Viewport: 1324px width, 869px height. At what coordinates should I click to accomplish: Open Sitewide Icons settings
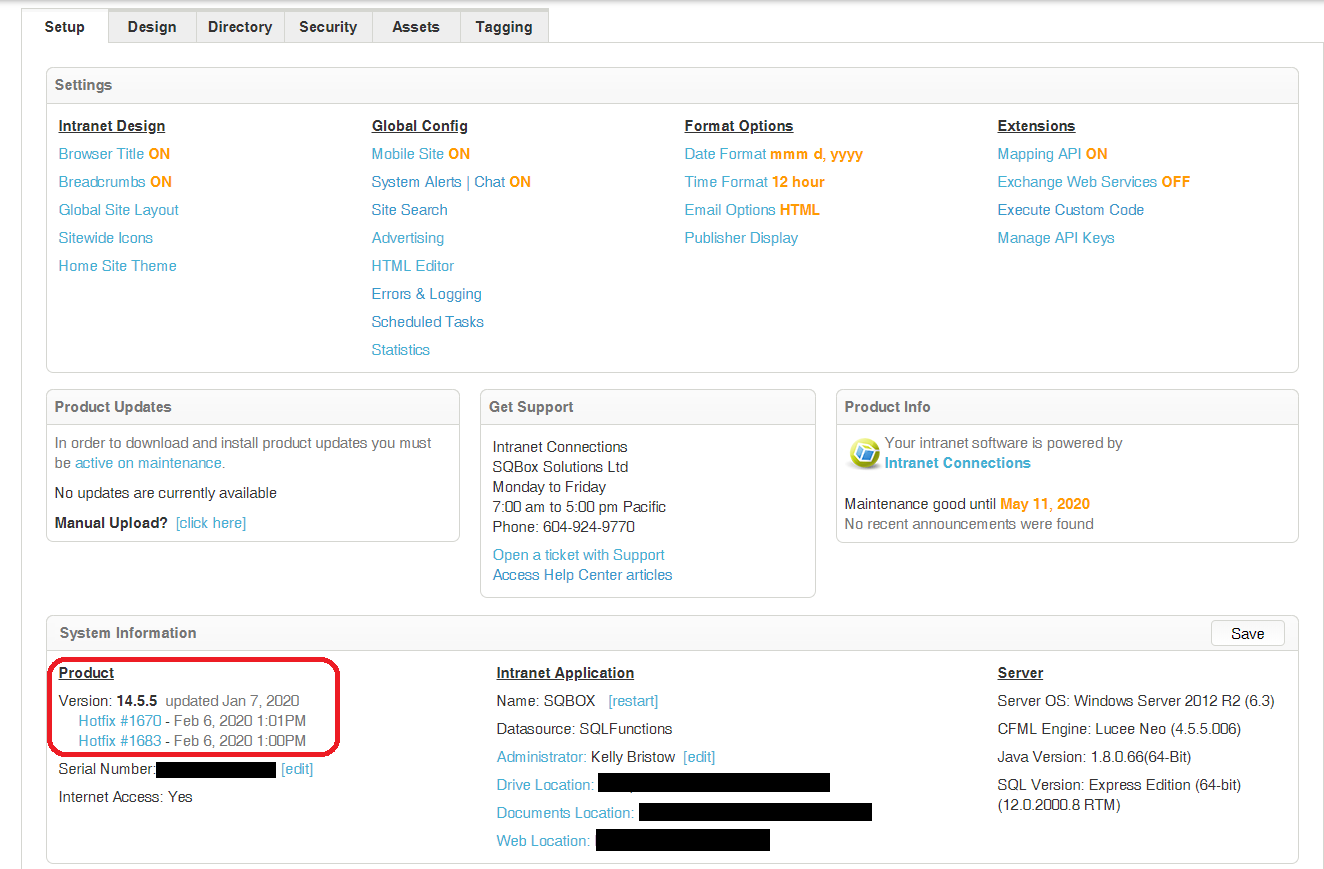106,238
